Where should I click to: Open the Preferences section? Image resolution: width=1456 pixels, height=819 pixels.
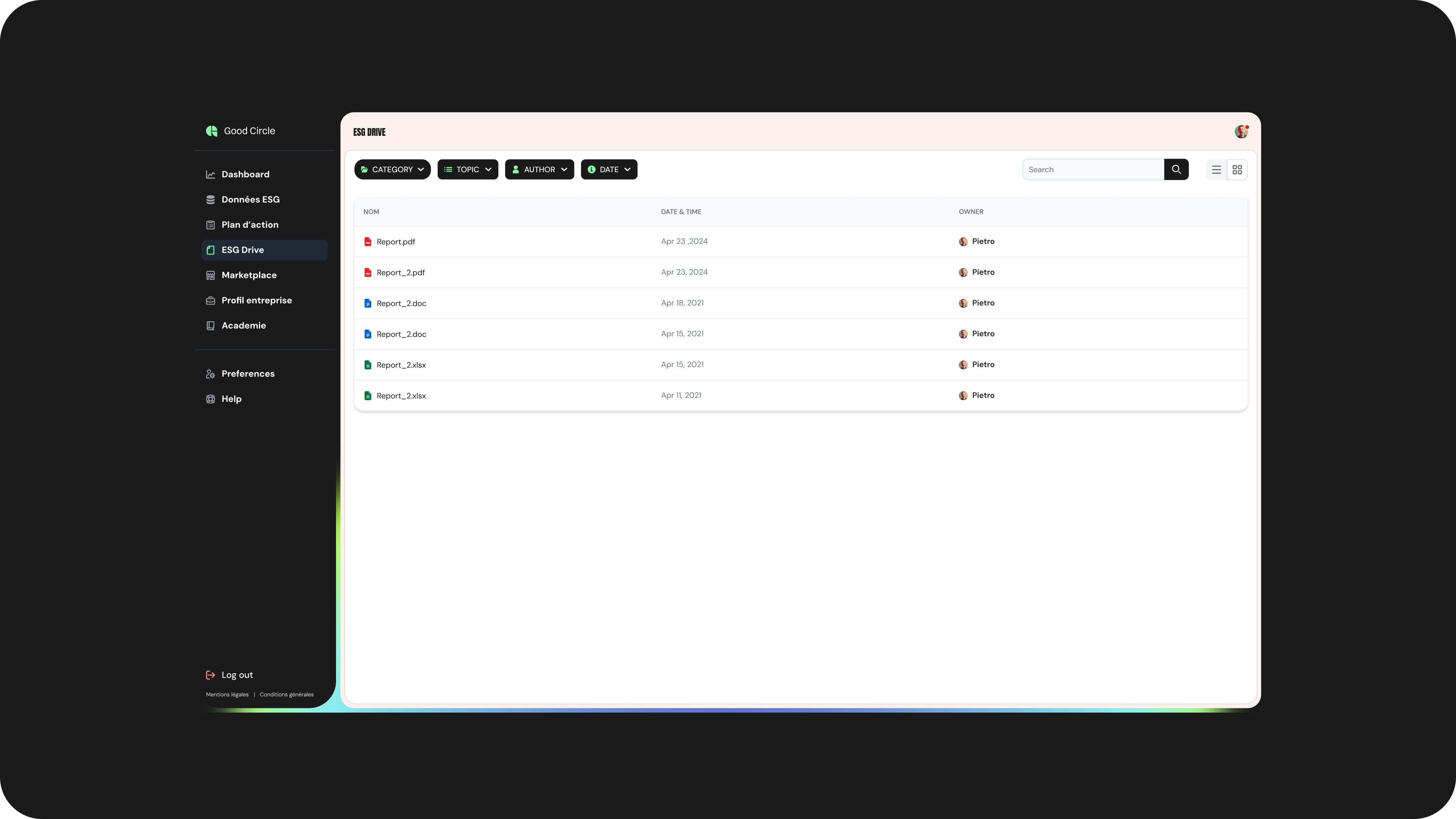click(247, 373)
